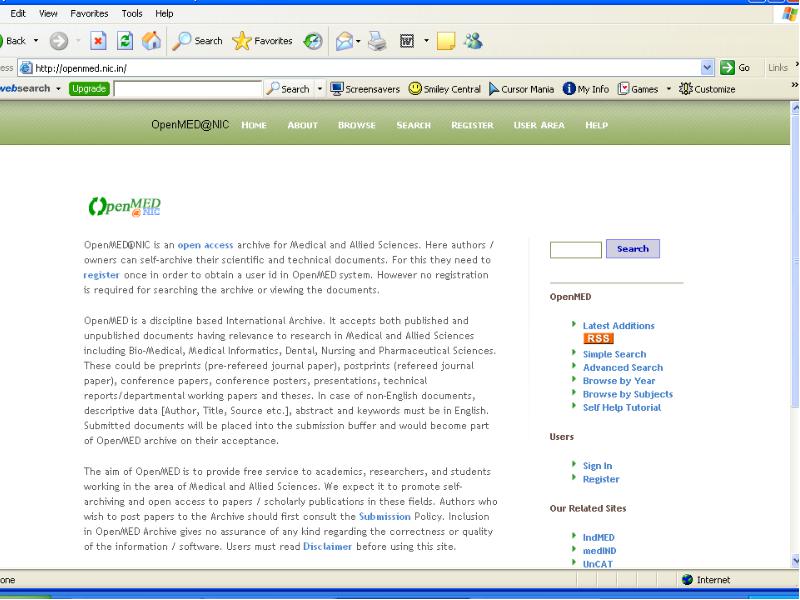Open the toolbar Search options dropdown

(x=320, y=89)
